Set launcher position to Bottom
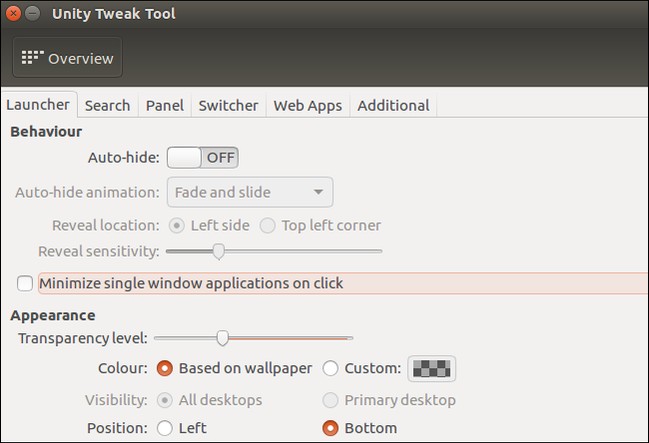The width and height of the screenshot is (649, 443). click(330, 428)
